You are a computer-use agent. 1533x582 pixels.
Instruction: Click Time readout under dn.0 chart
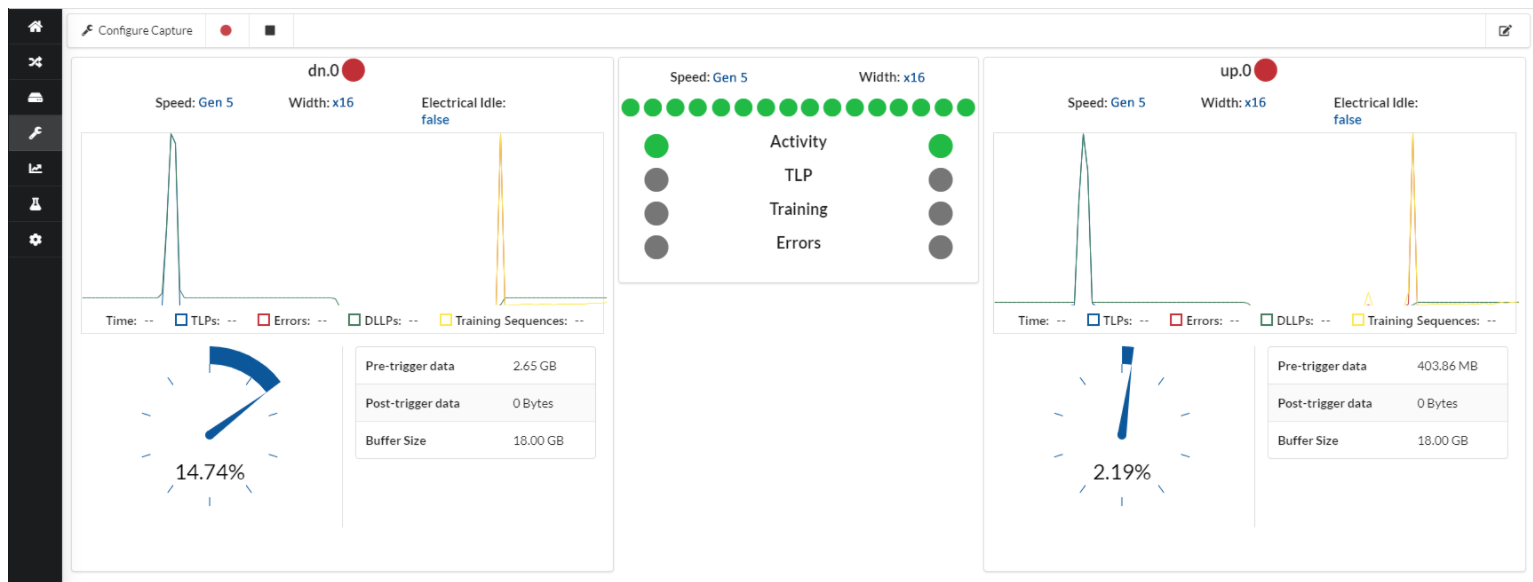[130, 321]
